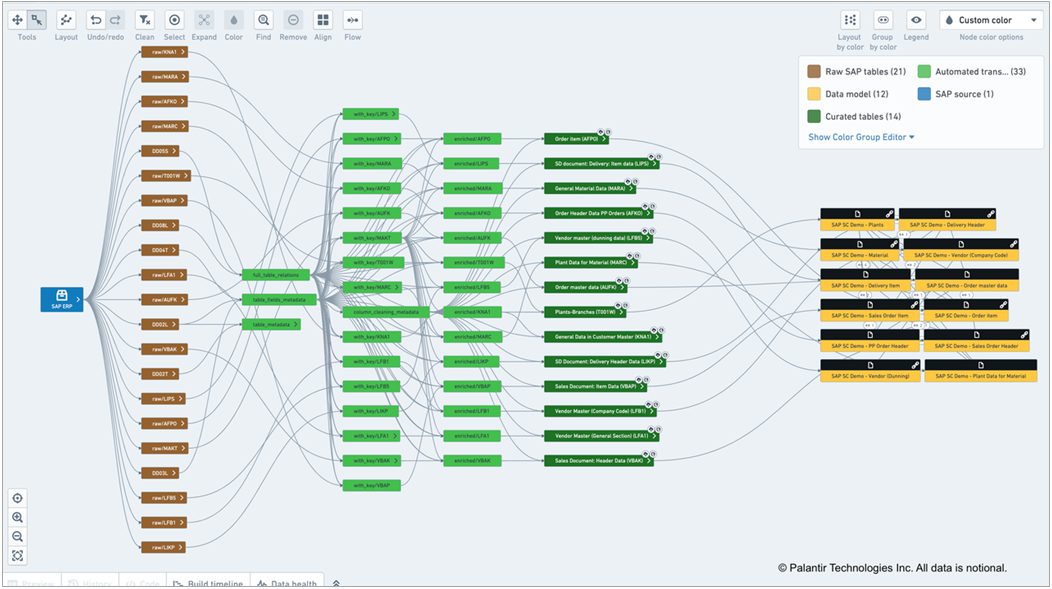
Task: Expand the bottom panel with chevron
Action: [x=336, y=584]
